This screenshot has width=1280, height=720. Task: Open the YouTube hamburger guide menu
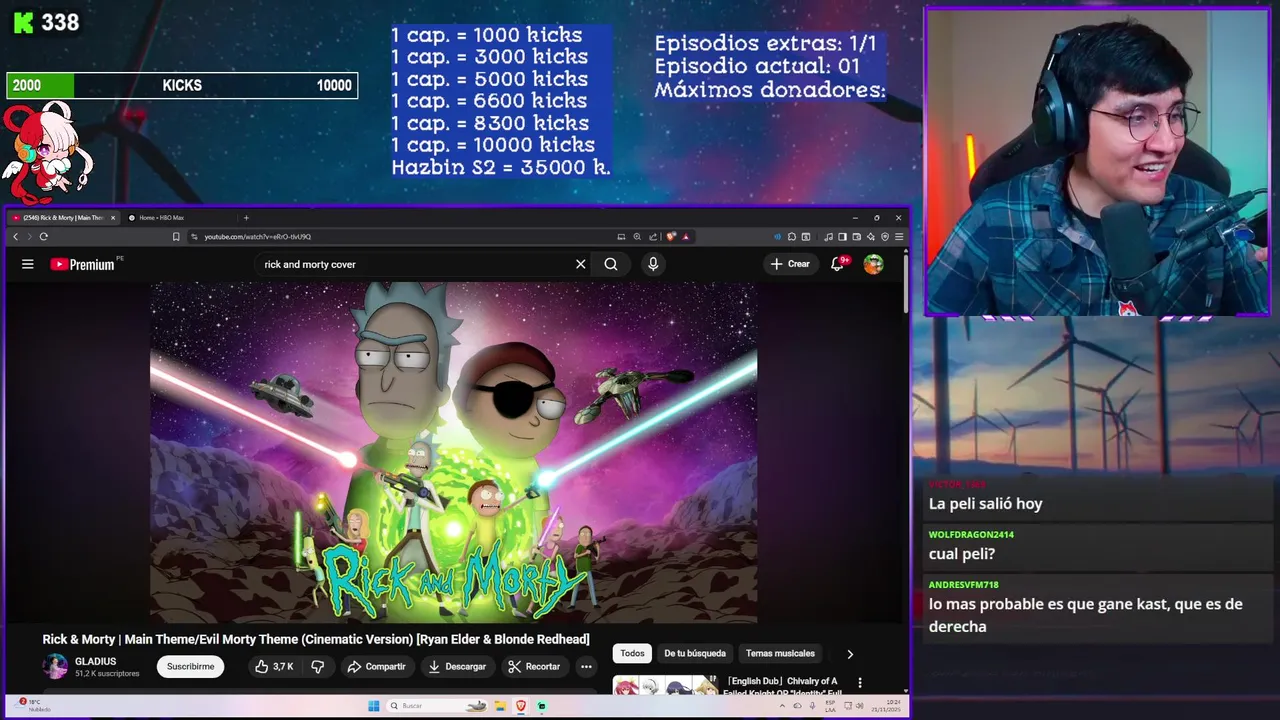(28, 264)
